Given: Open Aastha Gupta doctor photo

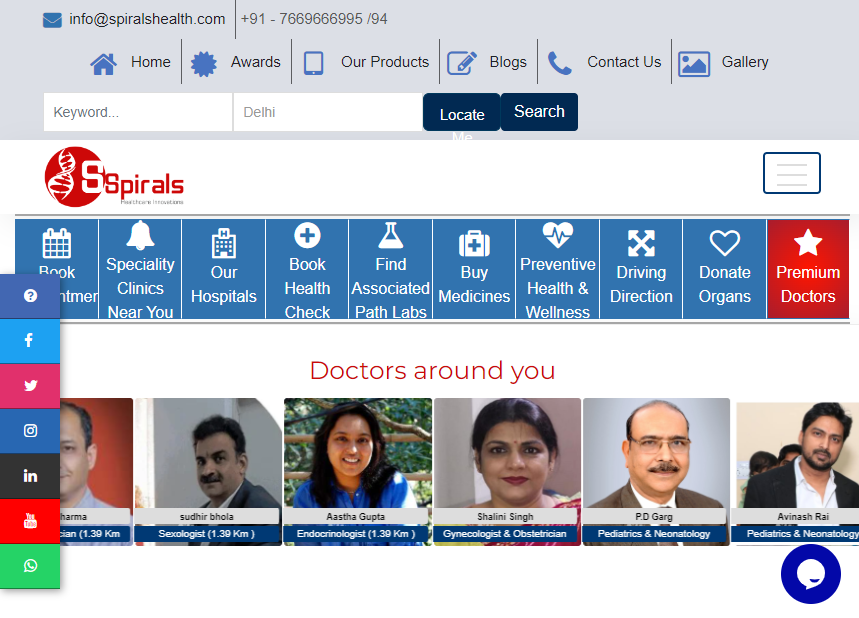Looking at the screenshot, I should click(357, 455).
